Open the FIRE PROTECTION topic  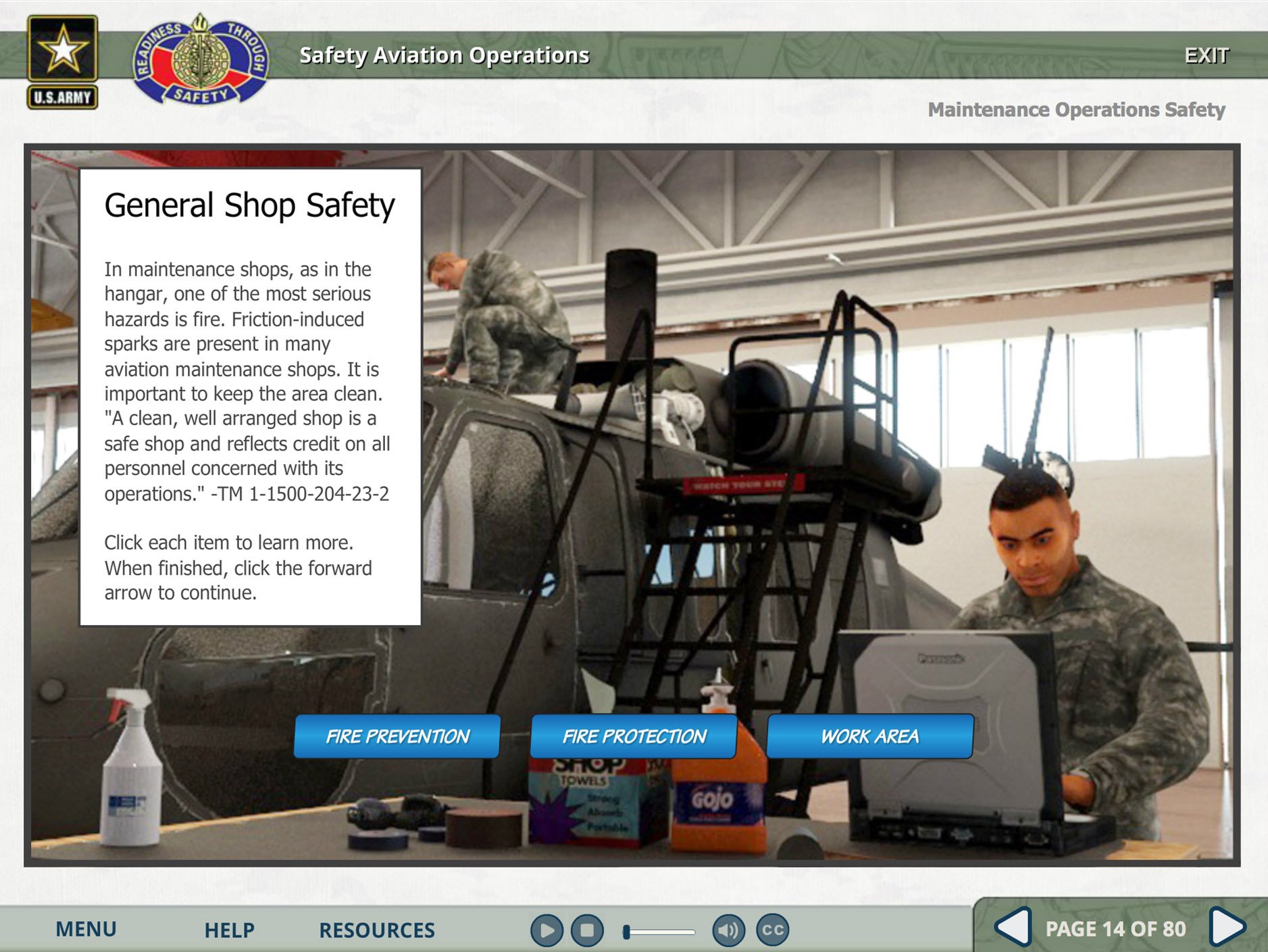(634, 736)
